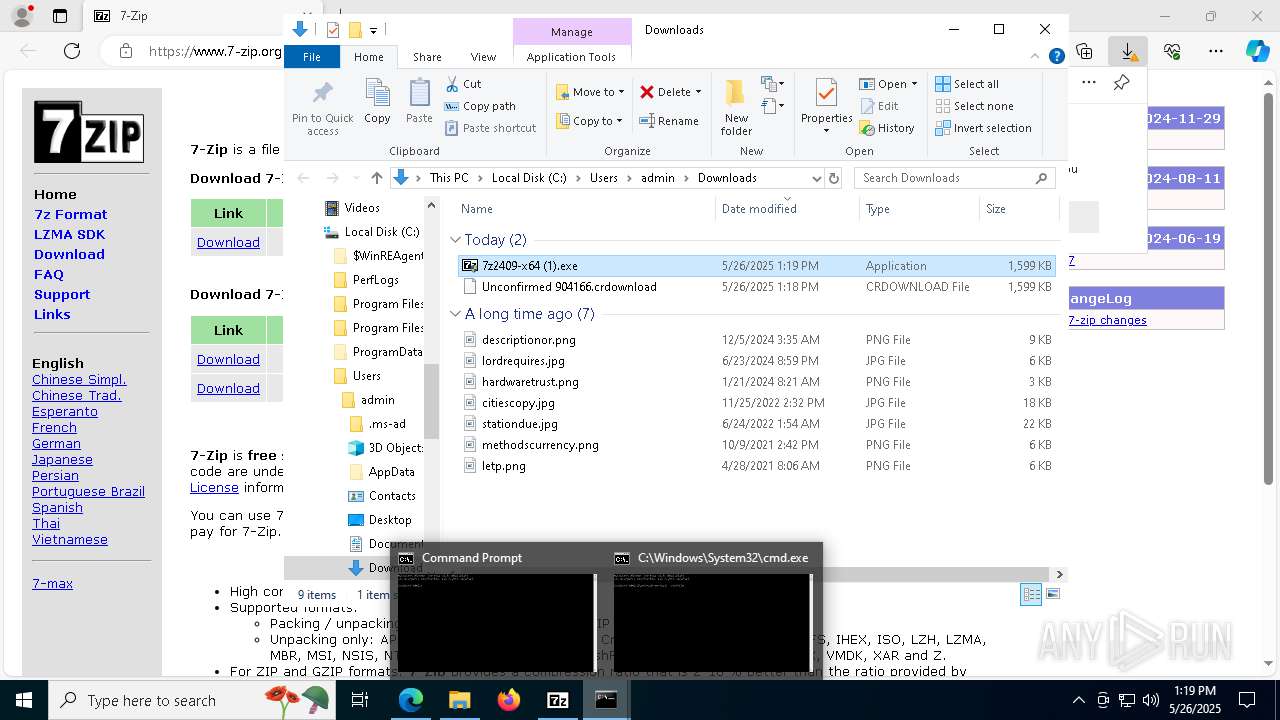Open the Move to dropdown

pyautogui.click(x=590, y=92)
